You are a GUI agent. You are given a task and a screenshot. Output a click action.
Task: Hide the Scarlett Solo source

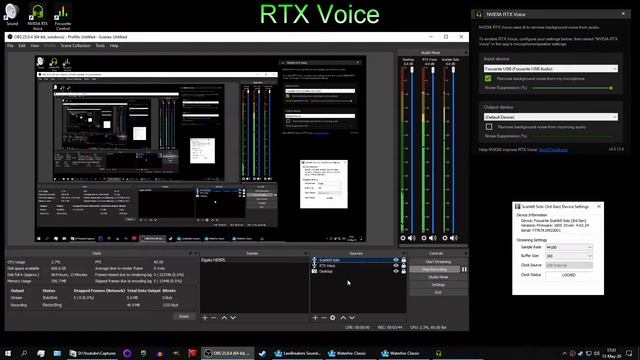[x=396, y=260]
